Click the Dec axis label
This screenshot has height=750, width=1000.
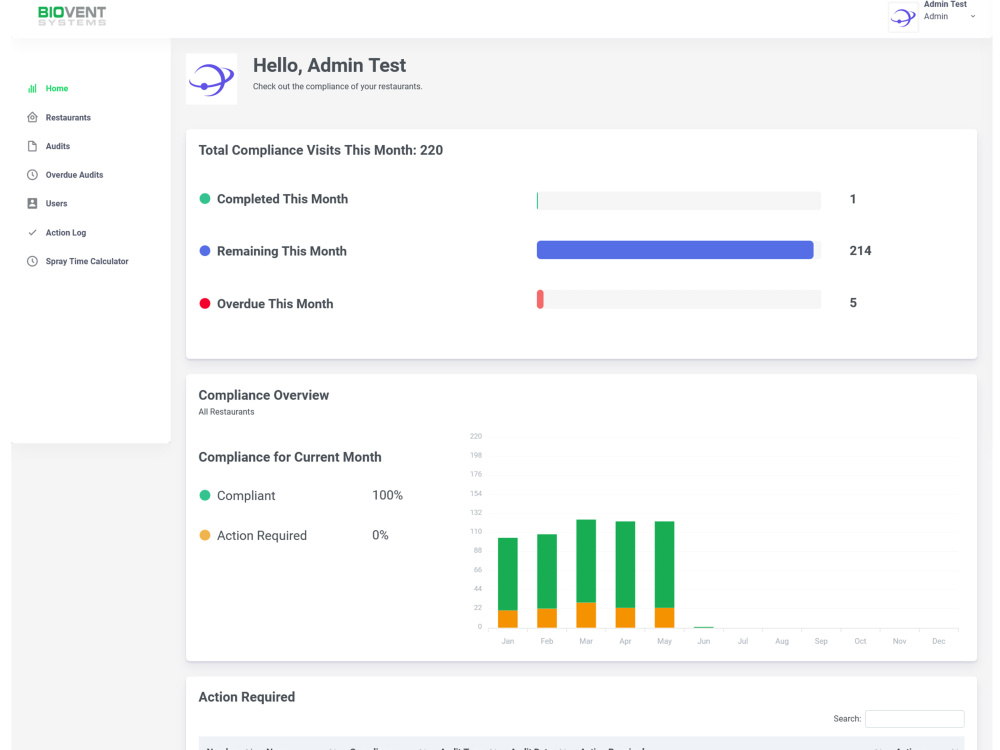point(939,642)
